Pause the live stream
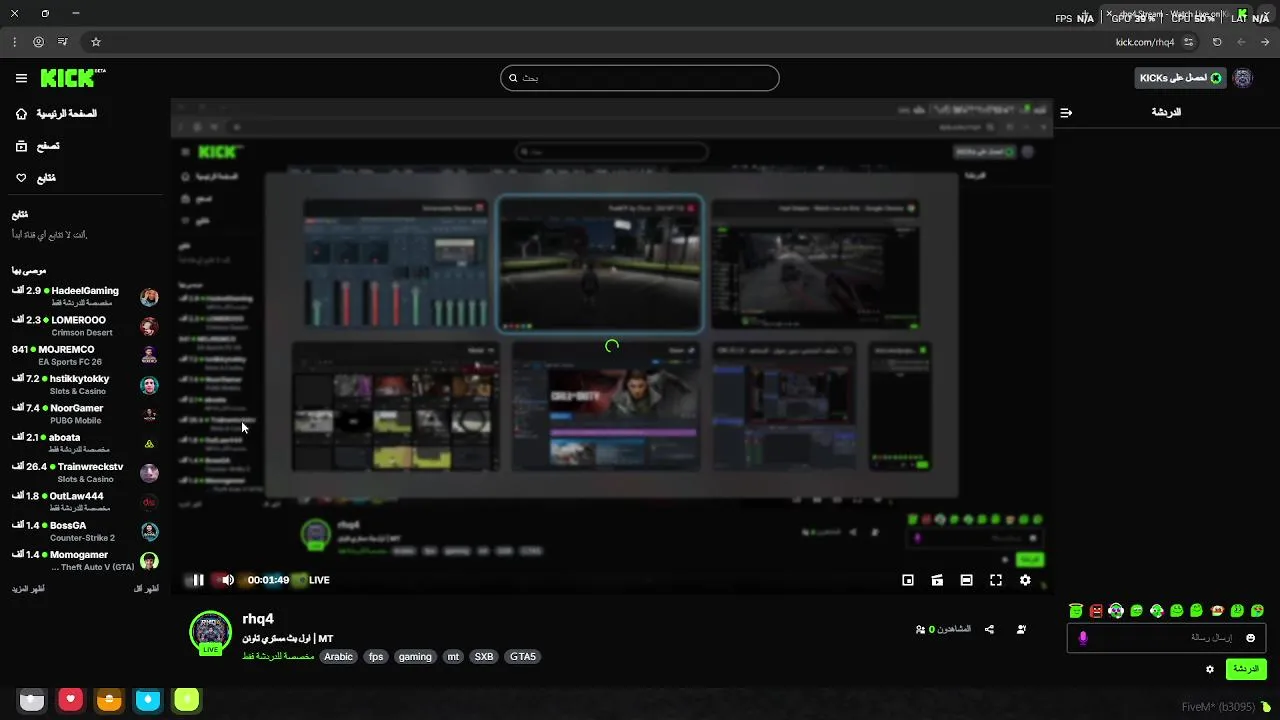The height and width of the screenshot is (720, 1280). (x=198, y=580)
